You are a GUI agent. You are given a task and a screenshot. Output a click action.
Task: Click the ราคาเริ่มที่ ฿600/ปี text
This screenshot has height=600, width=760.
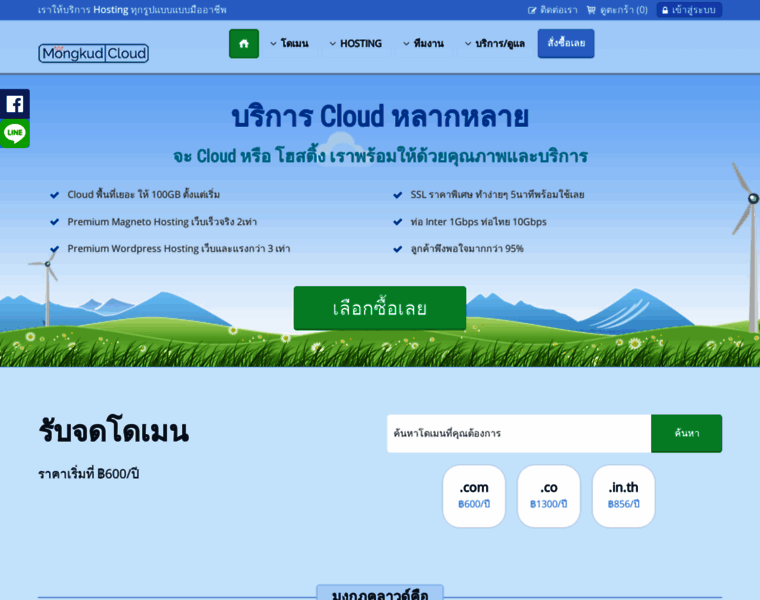click(x=89, y=474)
